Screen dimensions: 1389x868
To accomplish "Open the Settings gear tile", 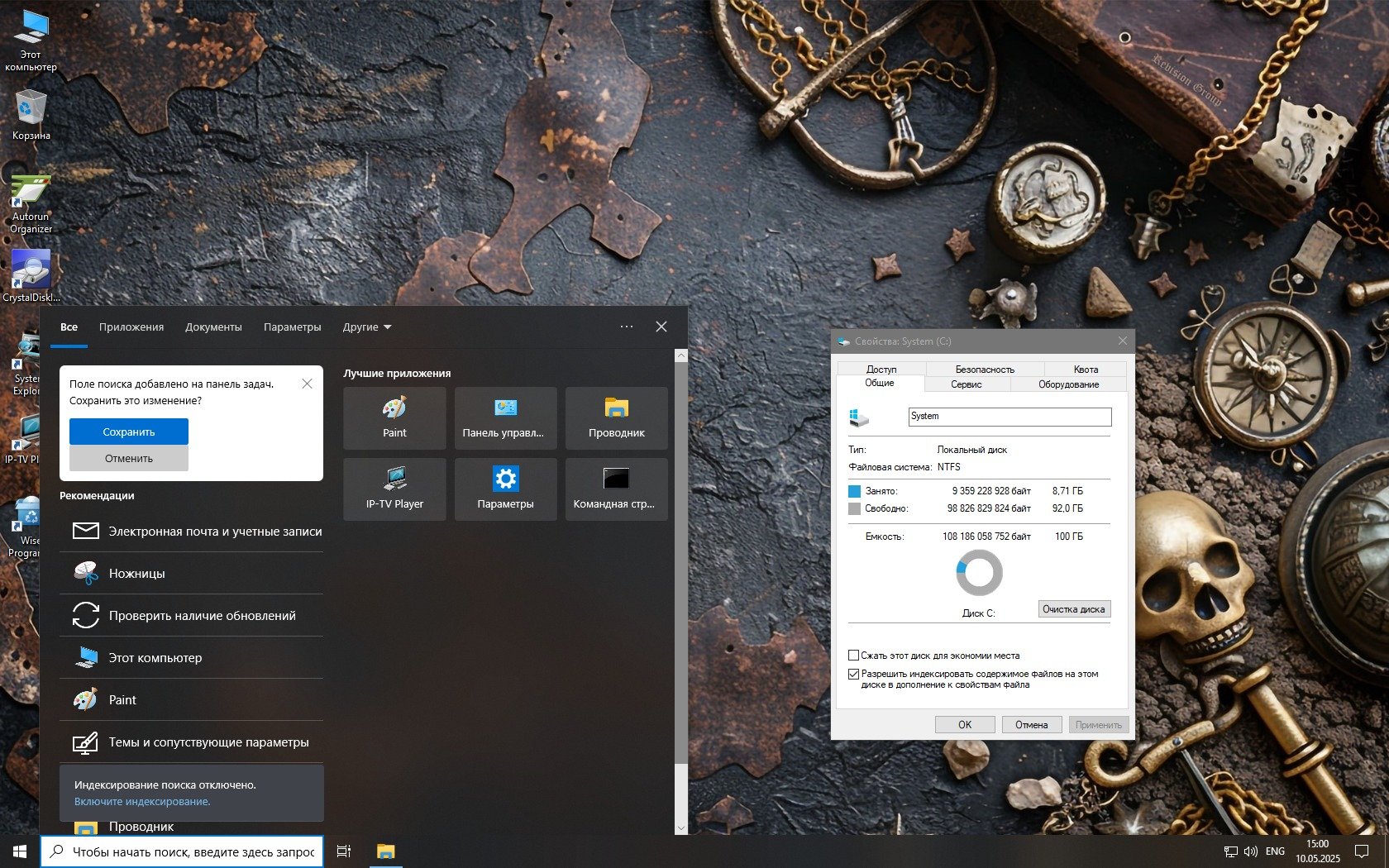I will click(505, 489).
